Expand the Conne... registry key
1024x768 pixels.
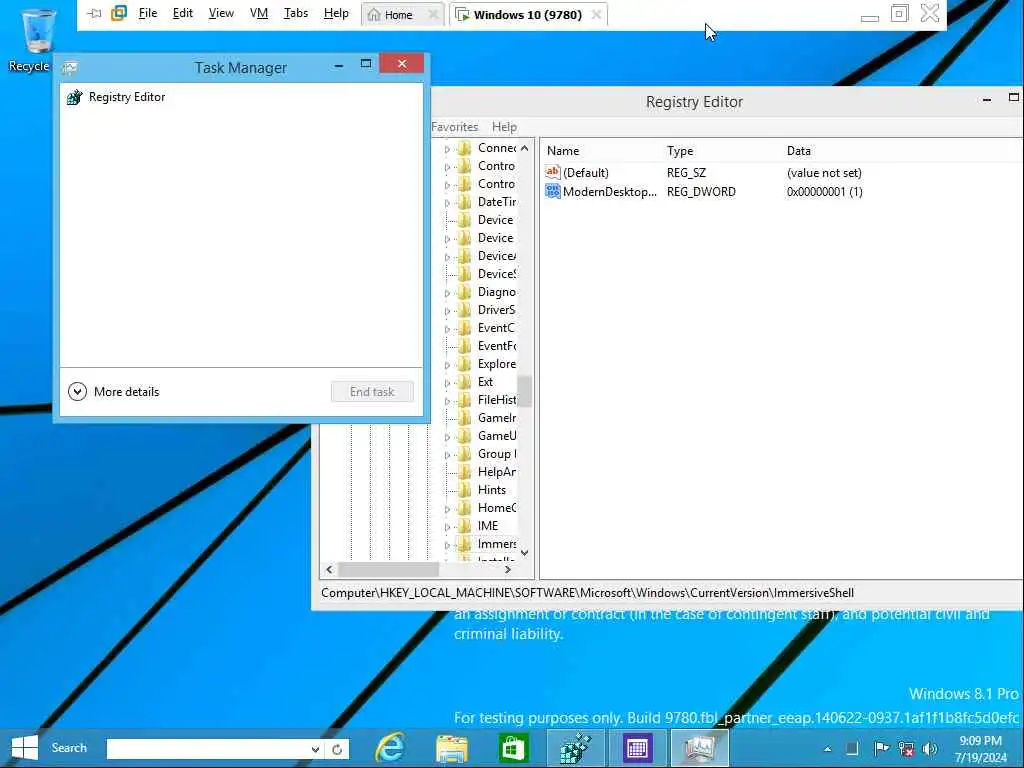[x=447, y=150]
